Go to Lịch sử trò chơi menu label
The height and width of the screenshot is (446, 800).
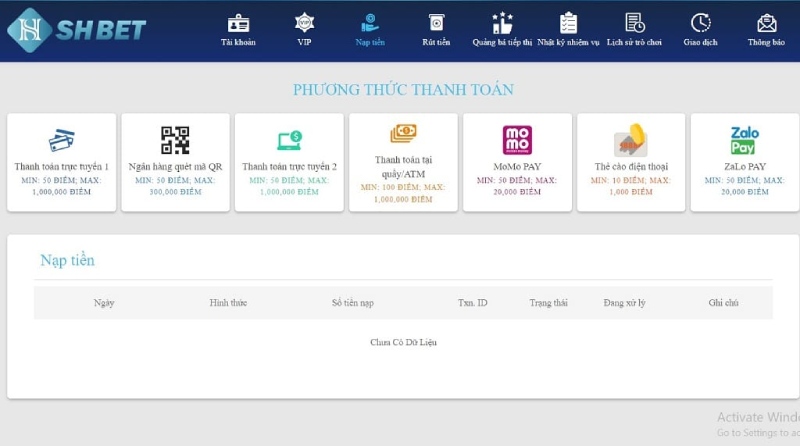(x=634, y=42)
